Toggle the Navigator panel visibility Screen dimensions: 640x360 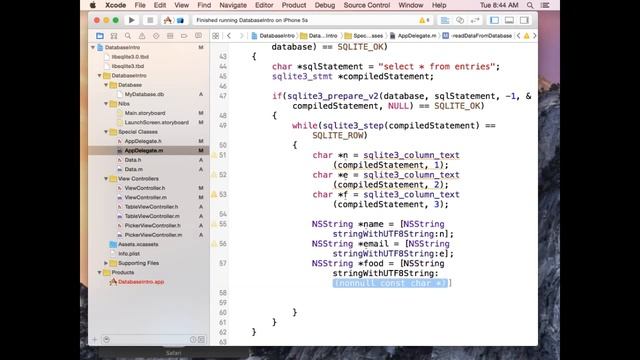click(x=494, y=20)
